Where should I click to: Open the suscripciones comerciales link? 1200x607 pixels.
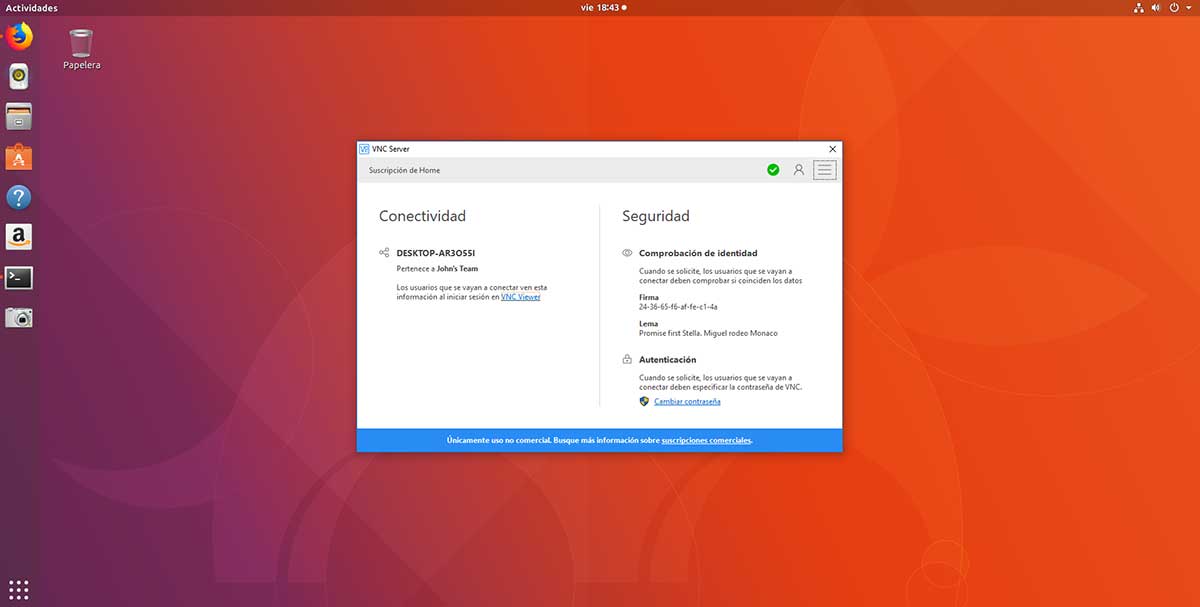706,440
